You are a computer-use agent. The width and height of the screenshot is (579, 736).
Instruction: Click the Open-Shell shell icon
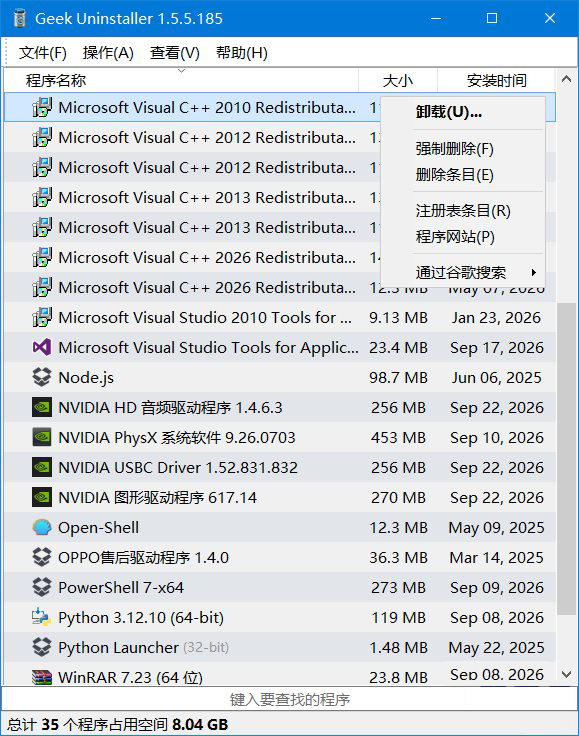point(42,528)
